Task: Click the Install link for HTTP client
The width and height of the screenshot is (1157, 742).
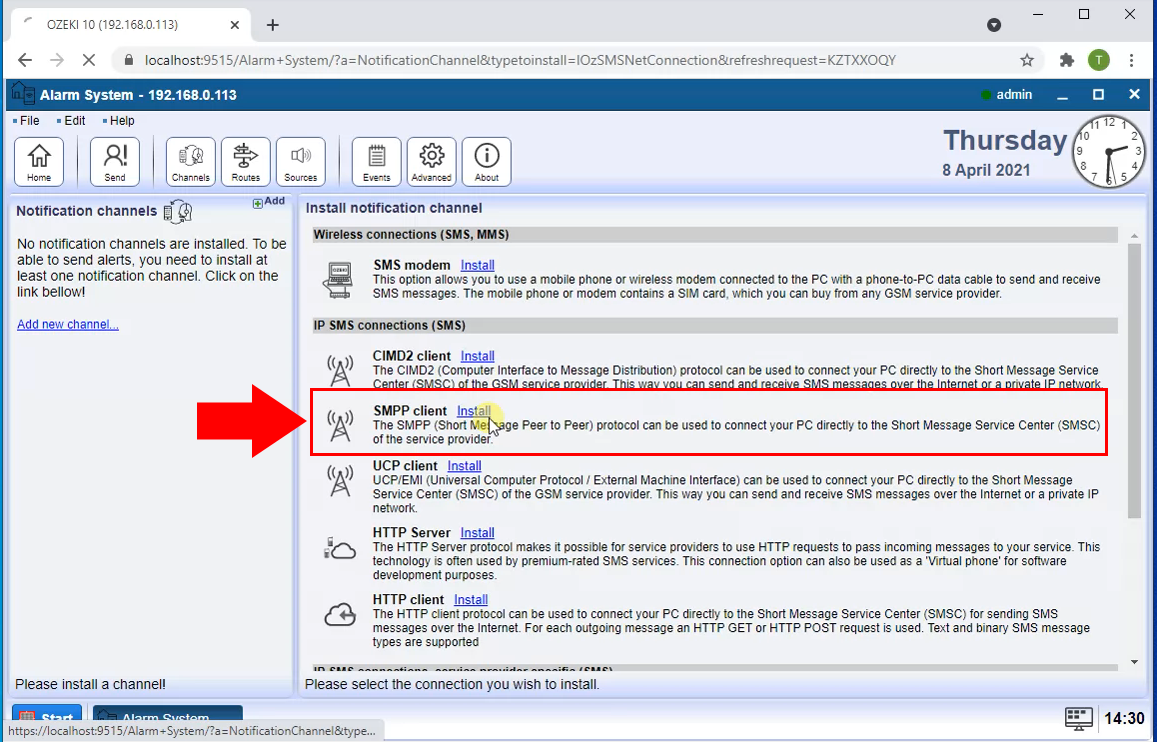Action: 471,599
